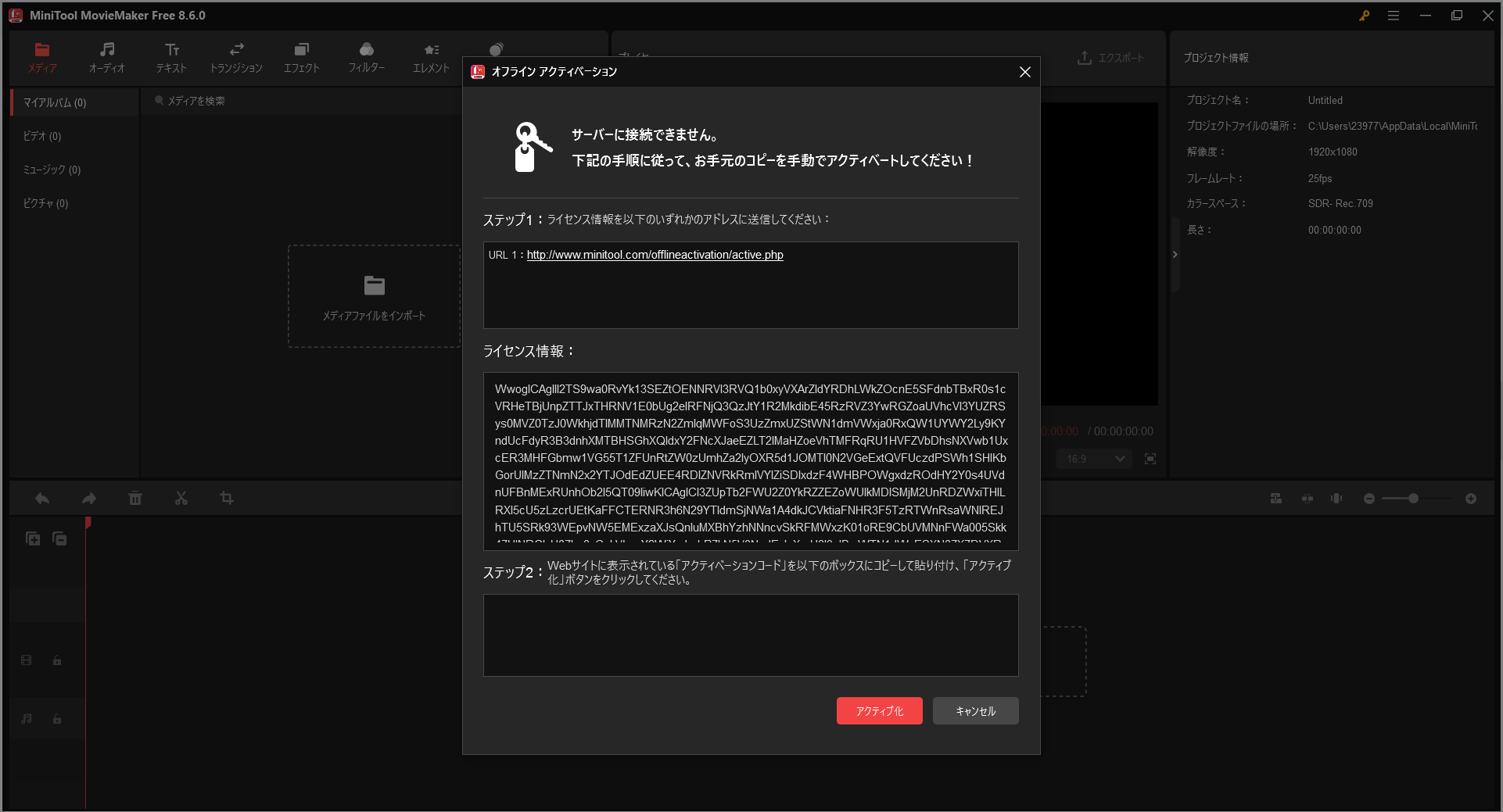Click the Undo arrow icon
Viewport: 1503px width, 812px height.
[x=41, y=498]
